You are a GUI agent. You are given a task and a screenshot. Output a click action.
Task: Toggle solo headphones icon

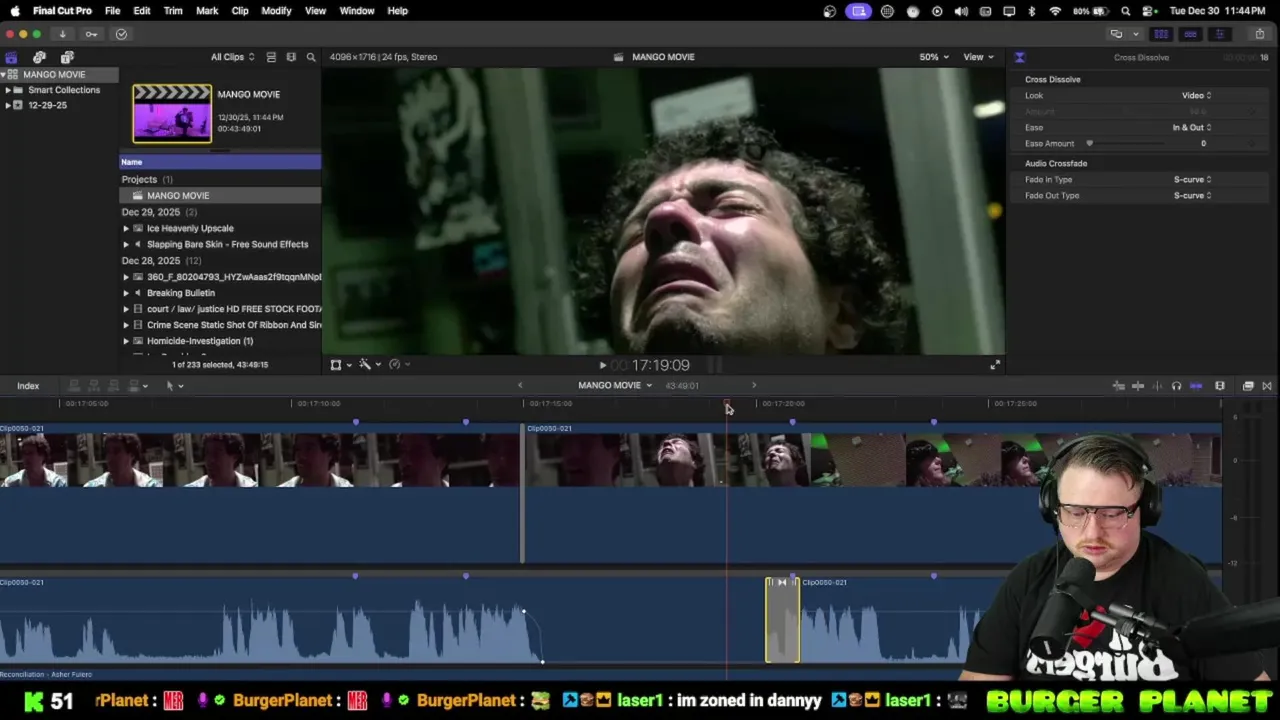coord(1176,386)
